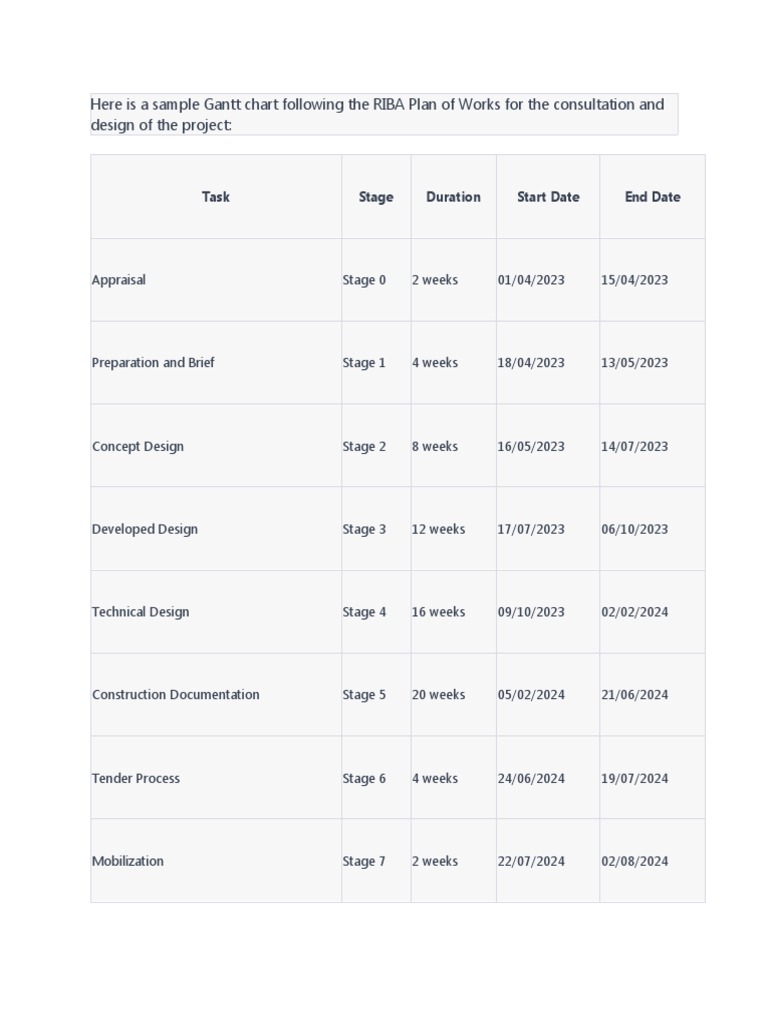Click the intro paragraph about RIBA Plan

pyautogui.click(x=384, y=114)
